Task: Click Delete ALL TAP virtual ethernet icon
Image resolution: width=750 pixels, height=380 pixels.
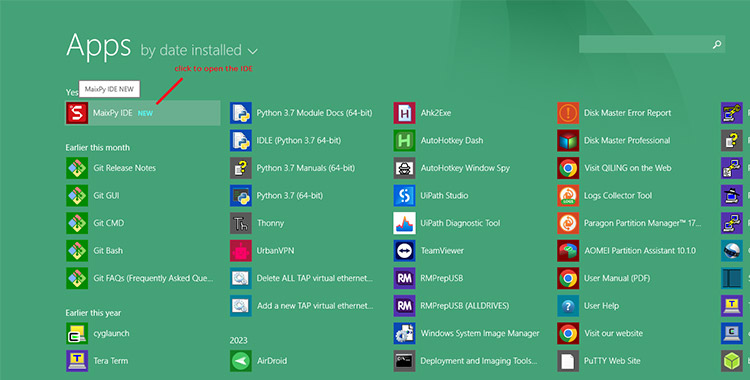Action: click(x=241, y=278)
